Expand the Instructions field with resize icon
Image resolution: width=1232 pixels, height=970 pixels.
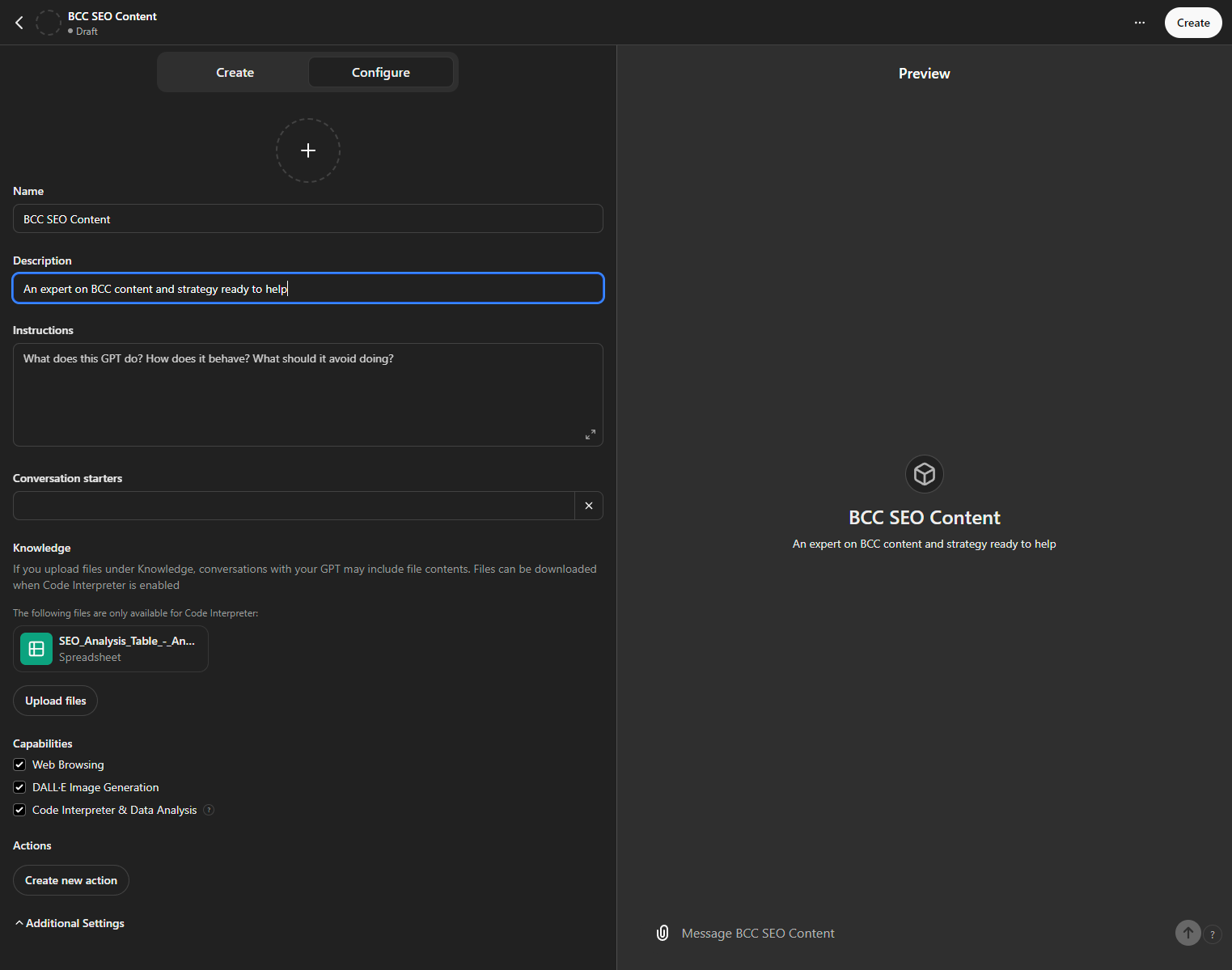point(591,434)
